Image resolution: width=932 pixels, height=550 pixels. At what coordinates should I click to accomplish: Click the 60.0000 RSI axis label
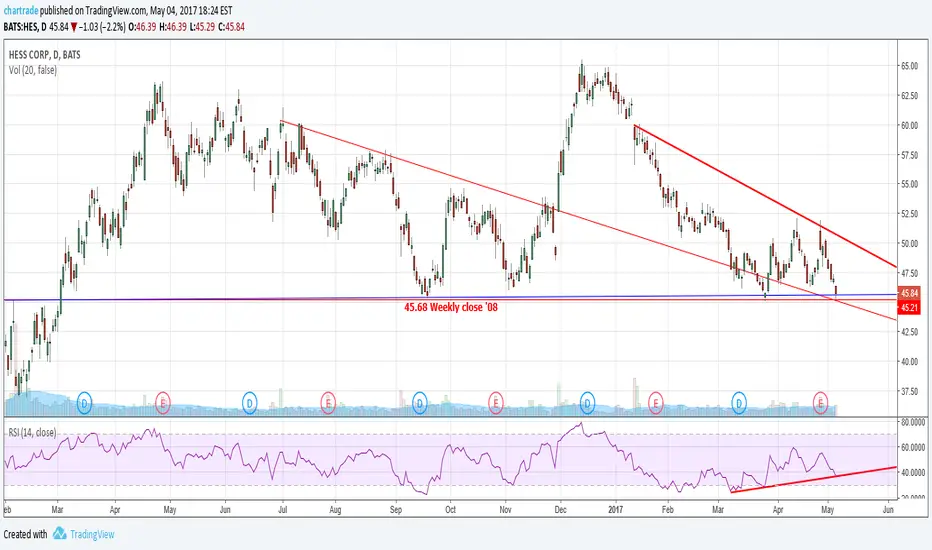[x=913, y=447]
